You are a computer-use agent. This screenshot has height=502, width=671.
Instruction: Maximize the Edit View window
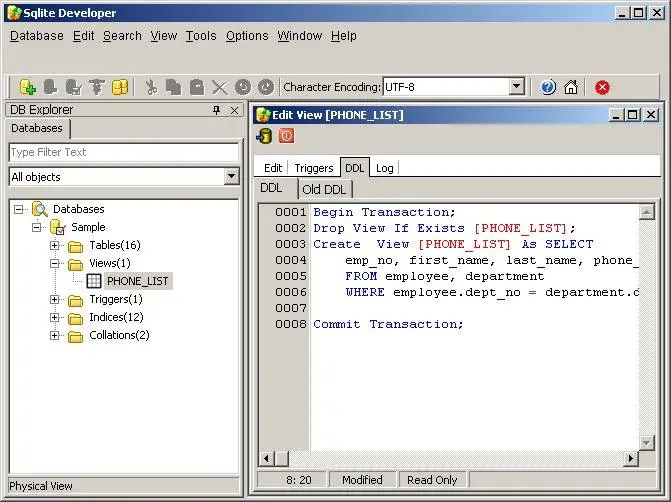coord(632,115)
